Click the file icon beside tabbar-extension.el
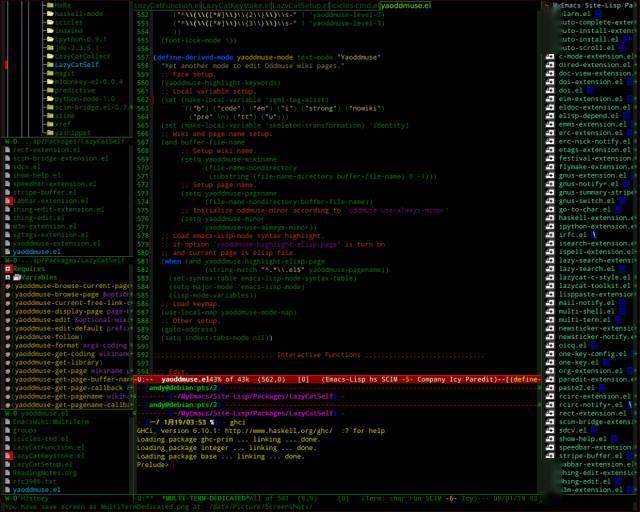This screenshot has height=512, width=640. [x=8, y=200]
